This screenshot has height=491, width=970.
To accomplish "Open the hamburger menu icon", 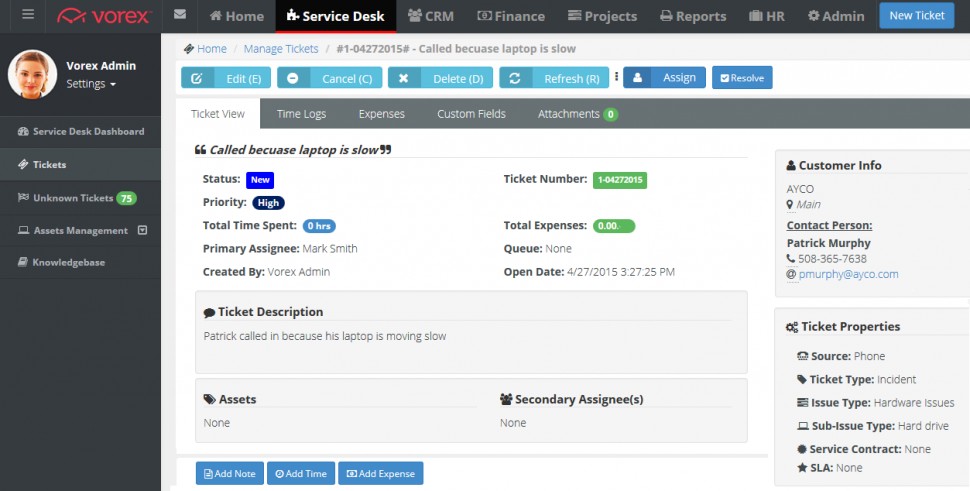I will click(x=28, y=15).
